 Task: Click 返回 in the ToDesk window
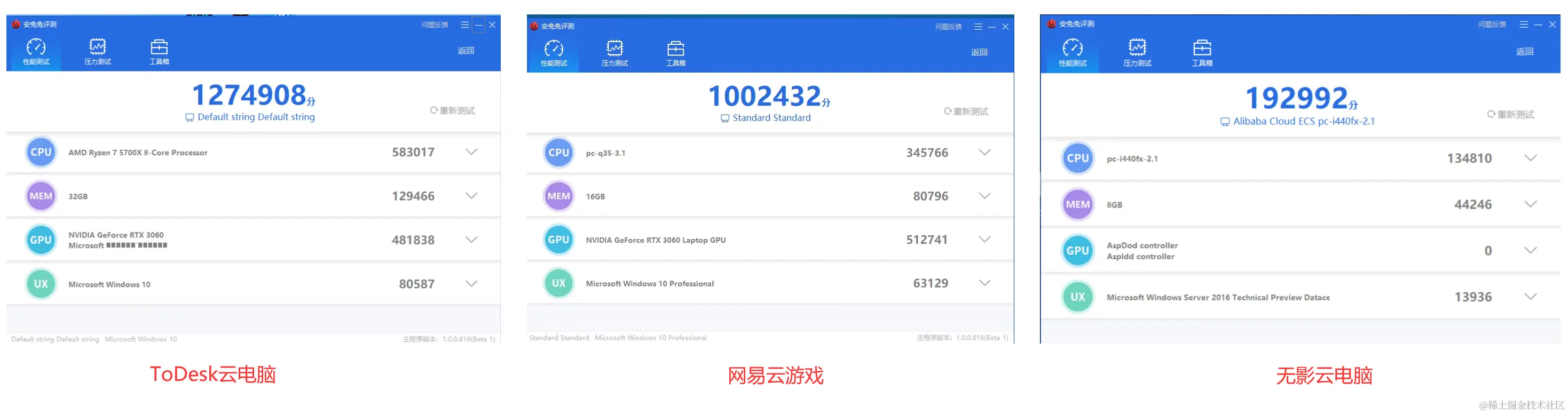click(466, 51)
